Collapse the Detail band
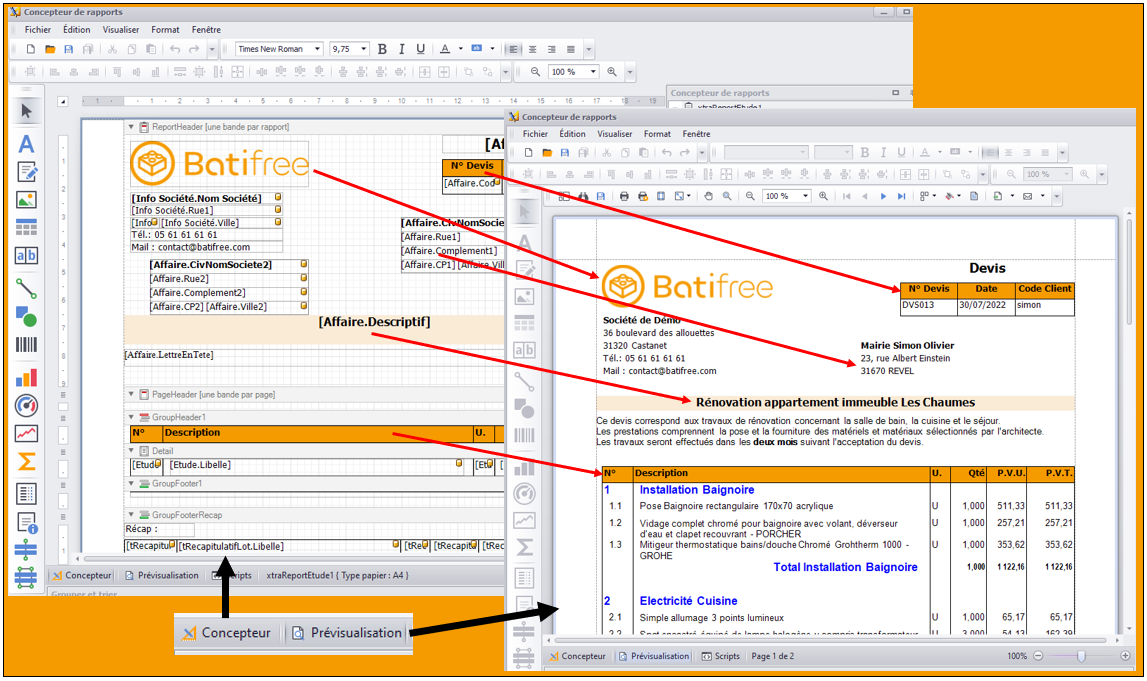 pos(132,451)
